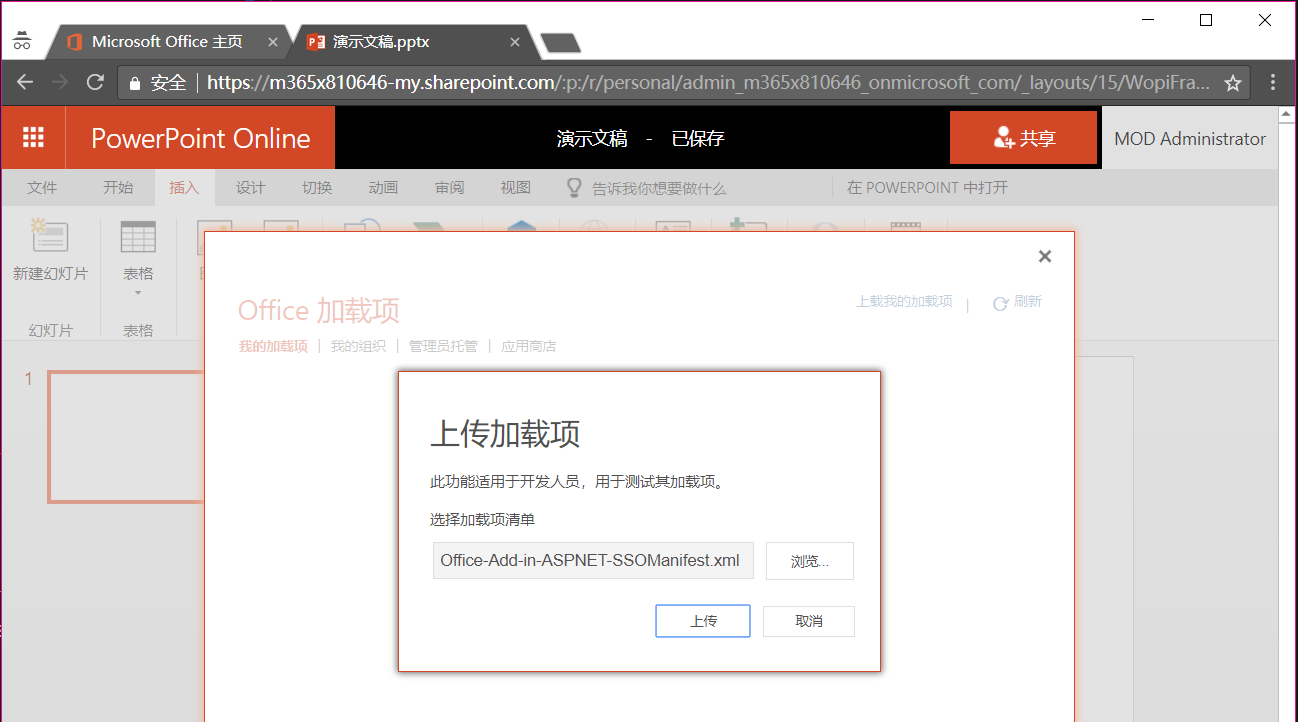
Task: Reload the page with the browser refresh icon
Action: [94, 82]
